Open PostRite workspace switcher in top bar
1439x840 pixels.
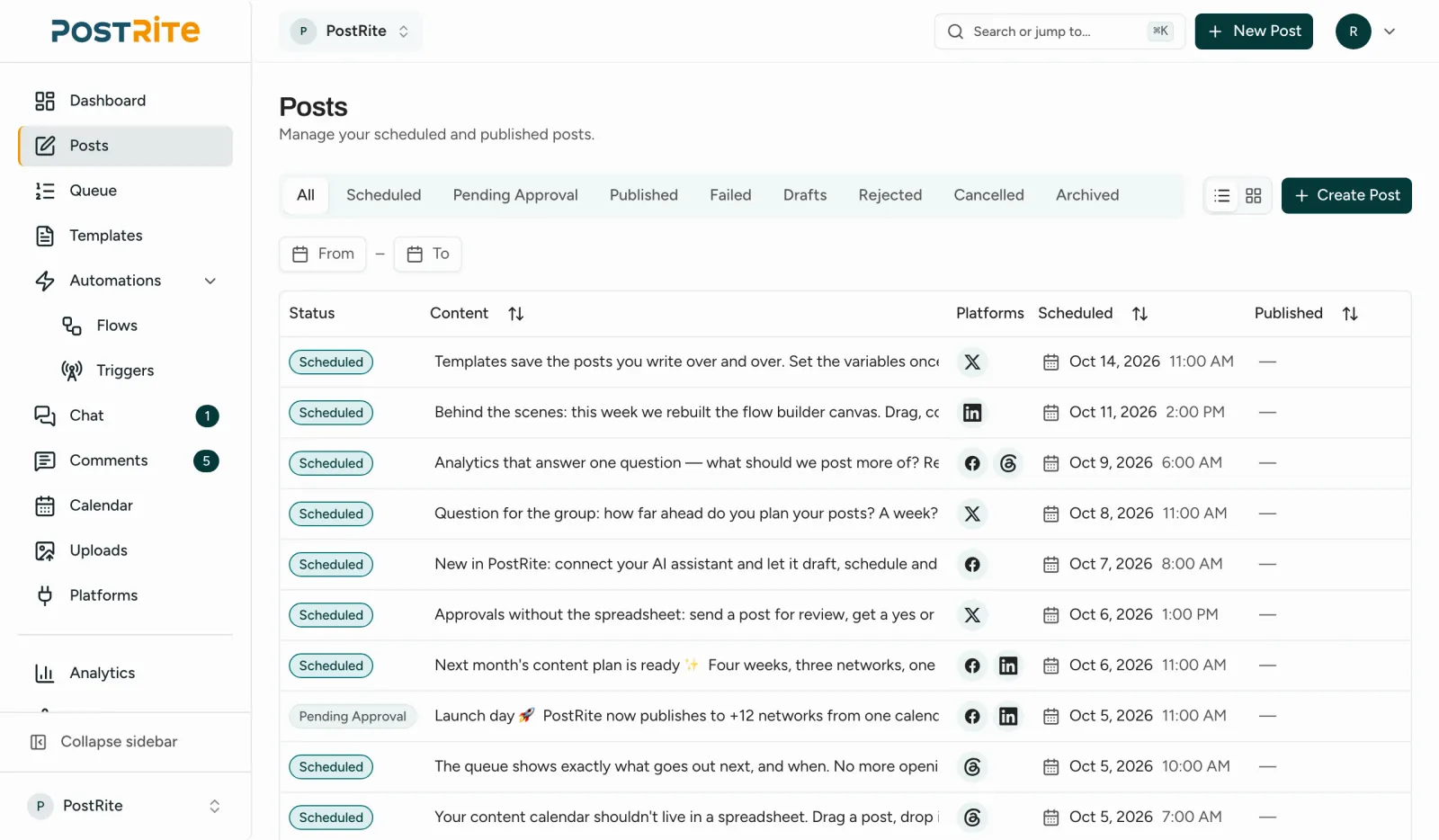pyautogui.click(x=351, y=31)
